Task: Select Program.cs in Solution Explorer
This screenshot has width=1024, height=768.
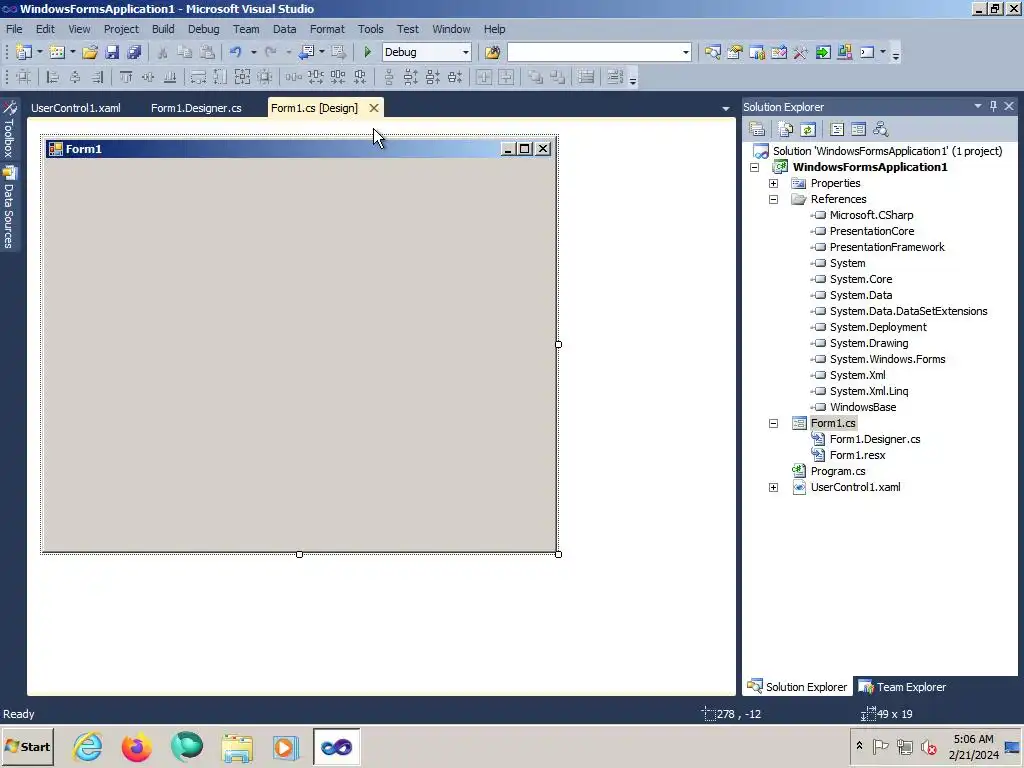Action: click(838, 472)
